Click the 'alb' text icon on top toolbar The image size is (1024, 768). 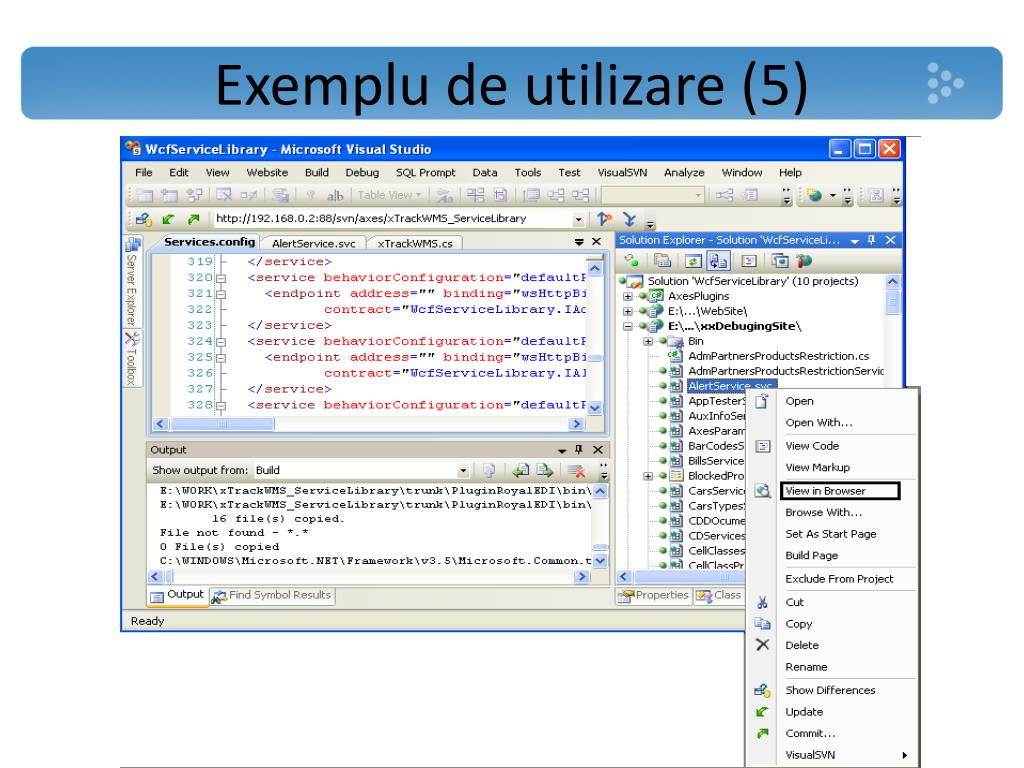tap(335, 195)
